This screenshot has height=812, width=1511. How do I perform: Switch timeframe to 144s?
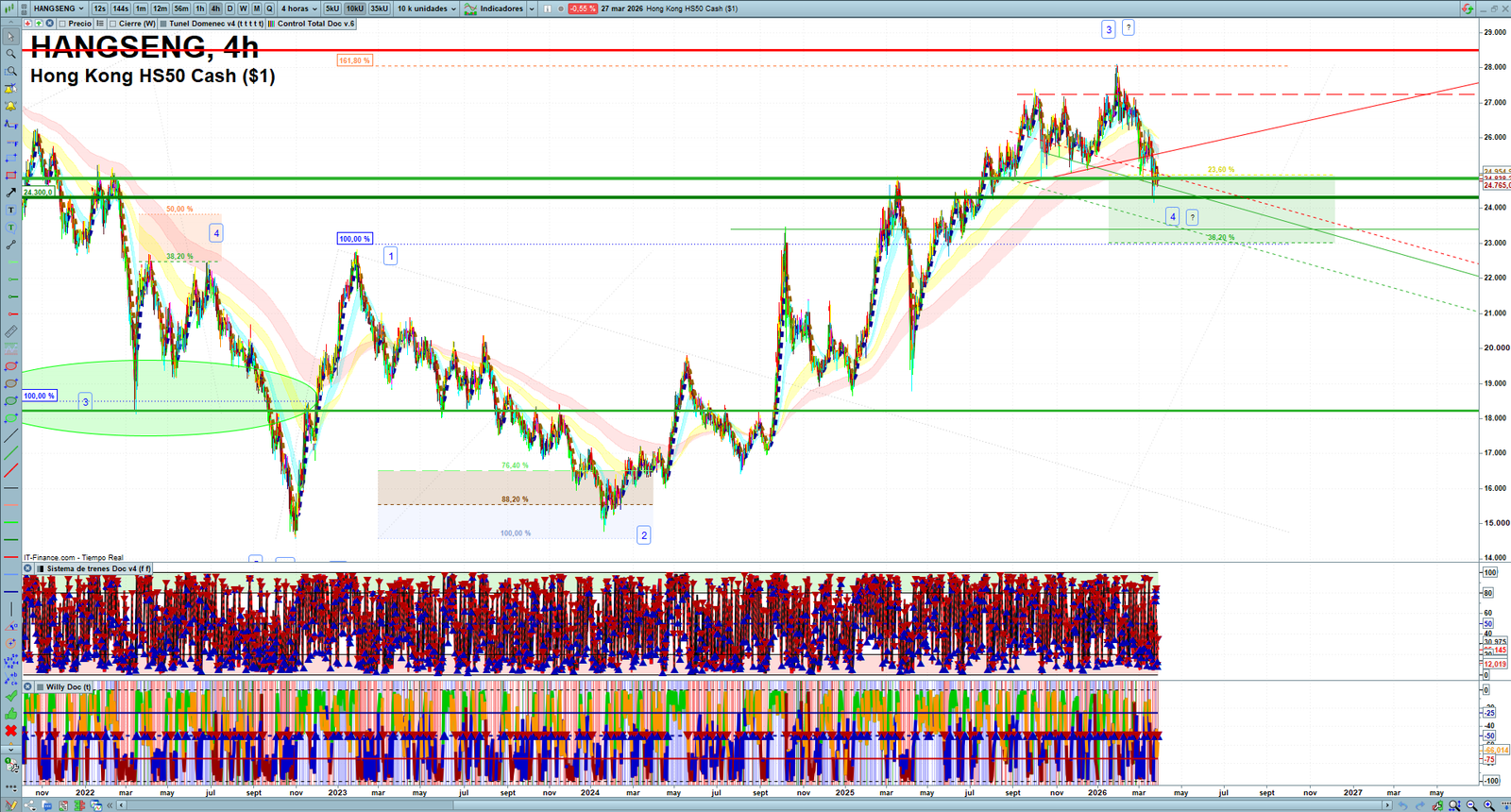(121, 8)
